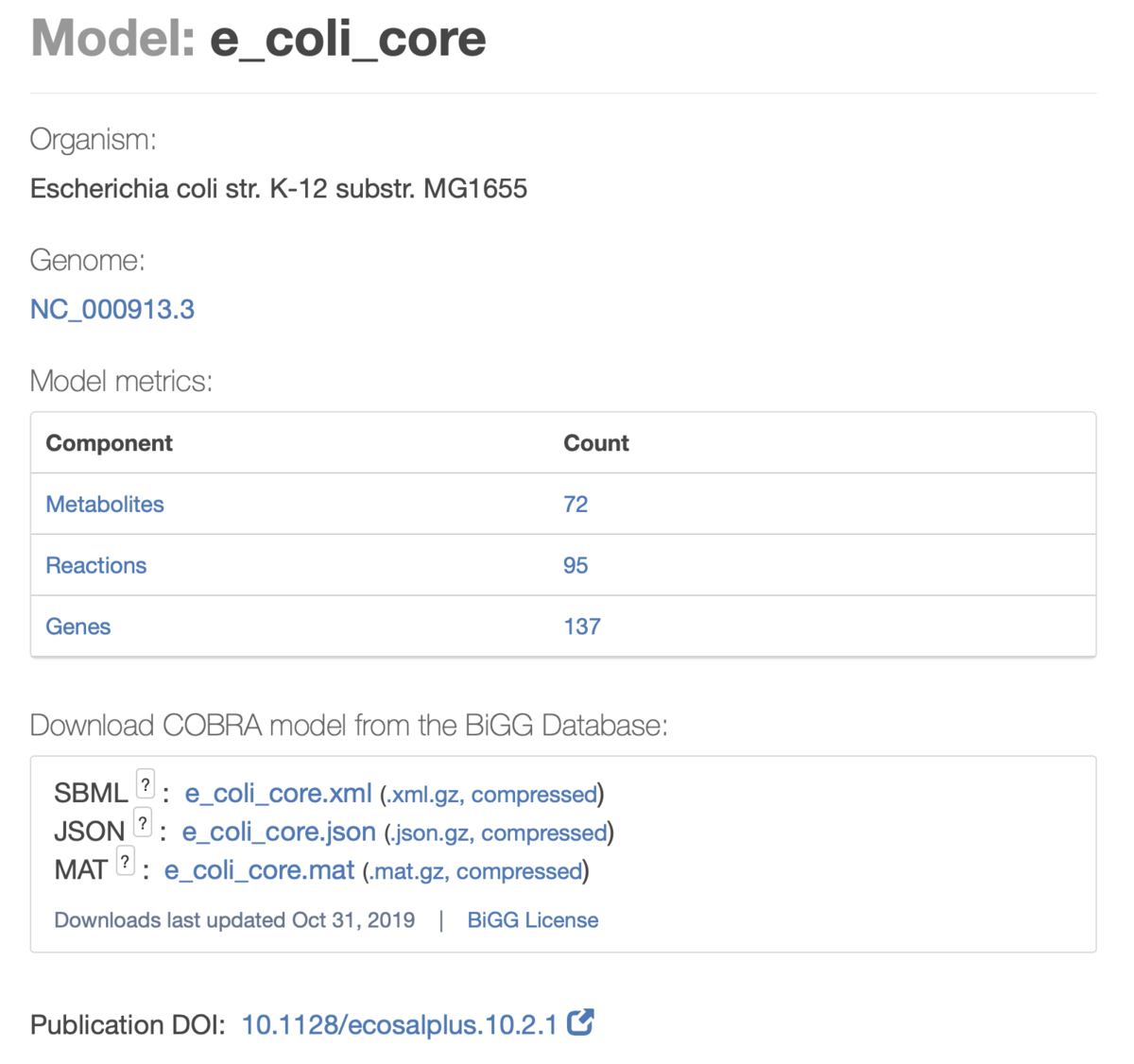Open the publication DOI 10.1128/ecosalplus.10.2.1 link

click(x=399, y=1025)
